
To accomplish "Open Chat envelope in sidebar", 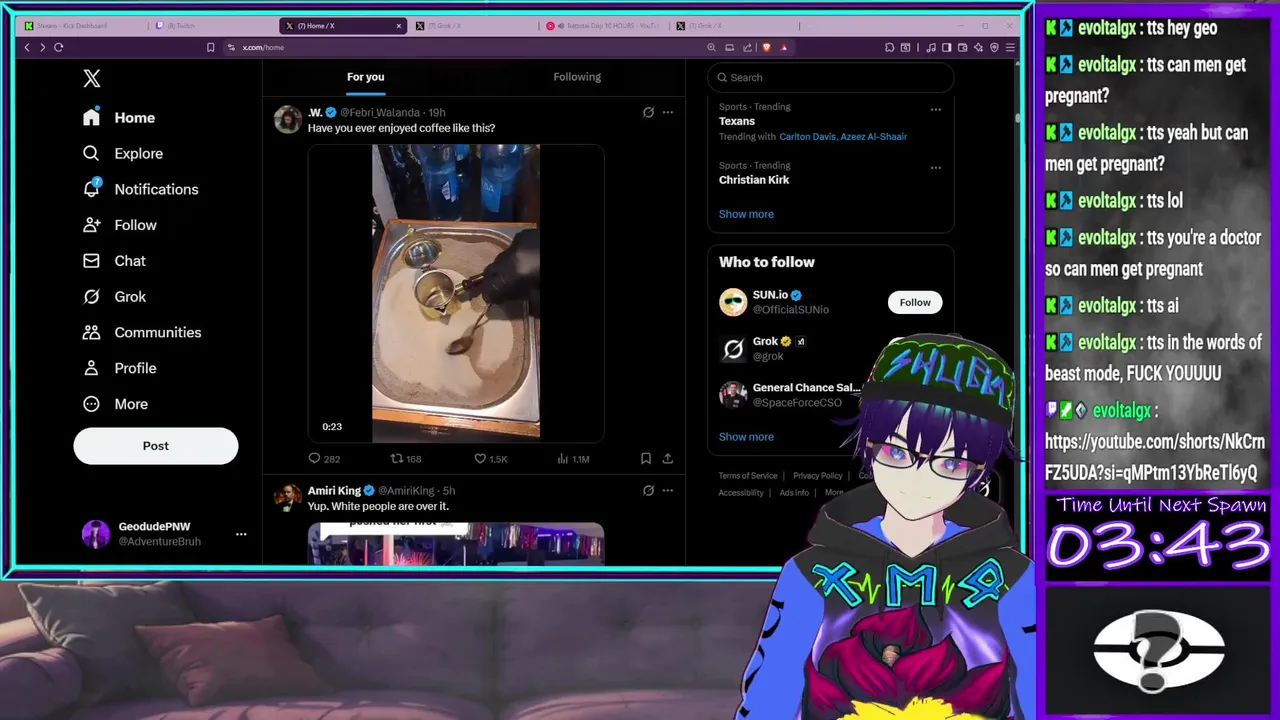I will [91, 261].
